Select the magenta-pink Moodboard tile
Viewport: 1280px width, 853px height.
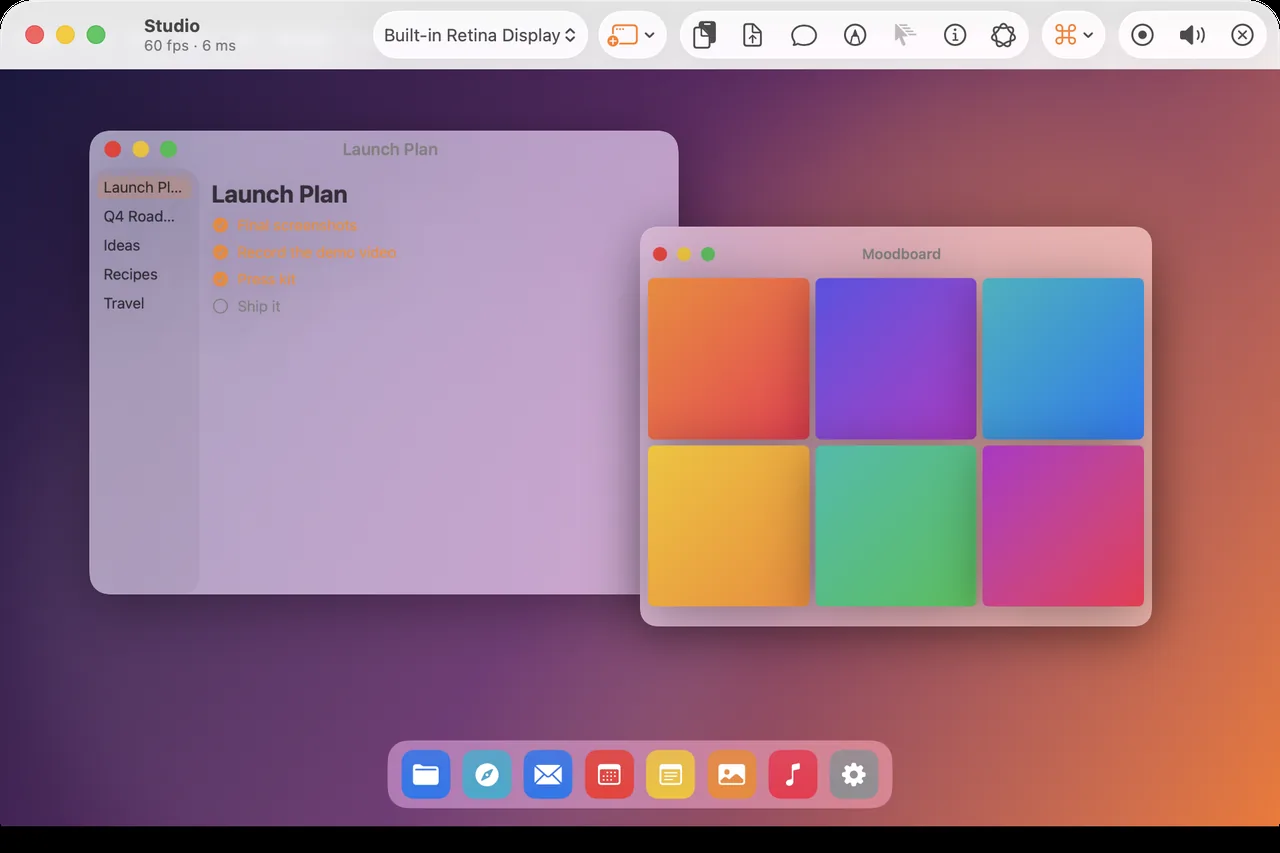click(x=1062, y=525)
